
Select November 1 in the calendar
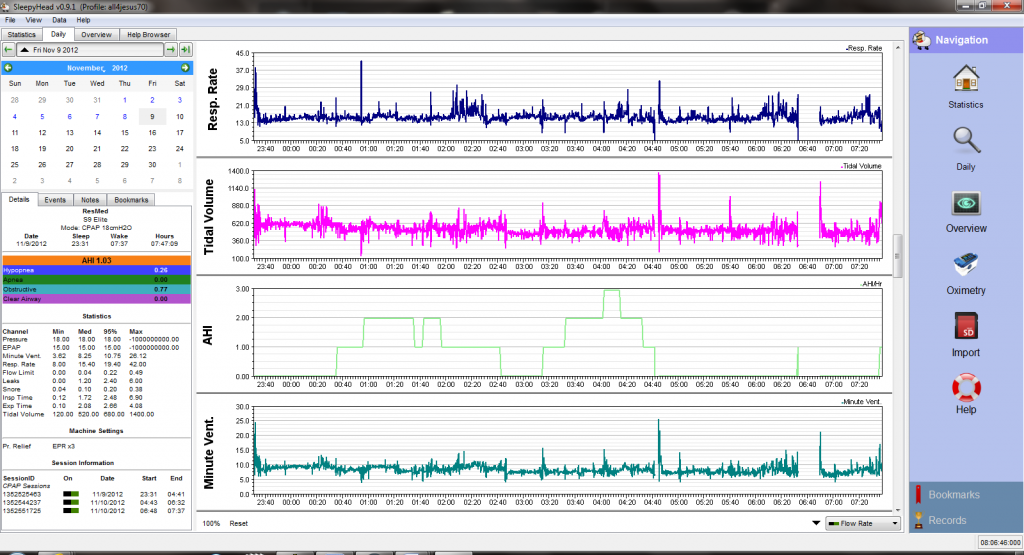(x=125, y=100)
